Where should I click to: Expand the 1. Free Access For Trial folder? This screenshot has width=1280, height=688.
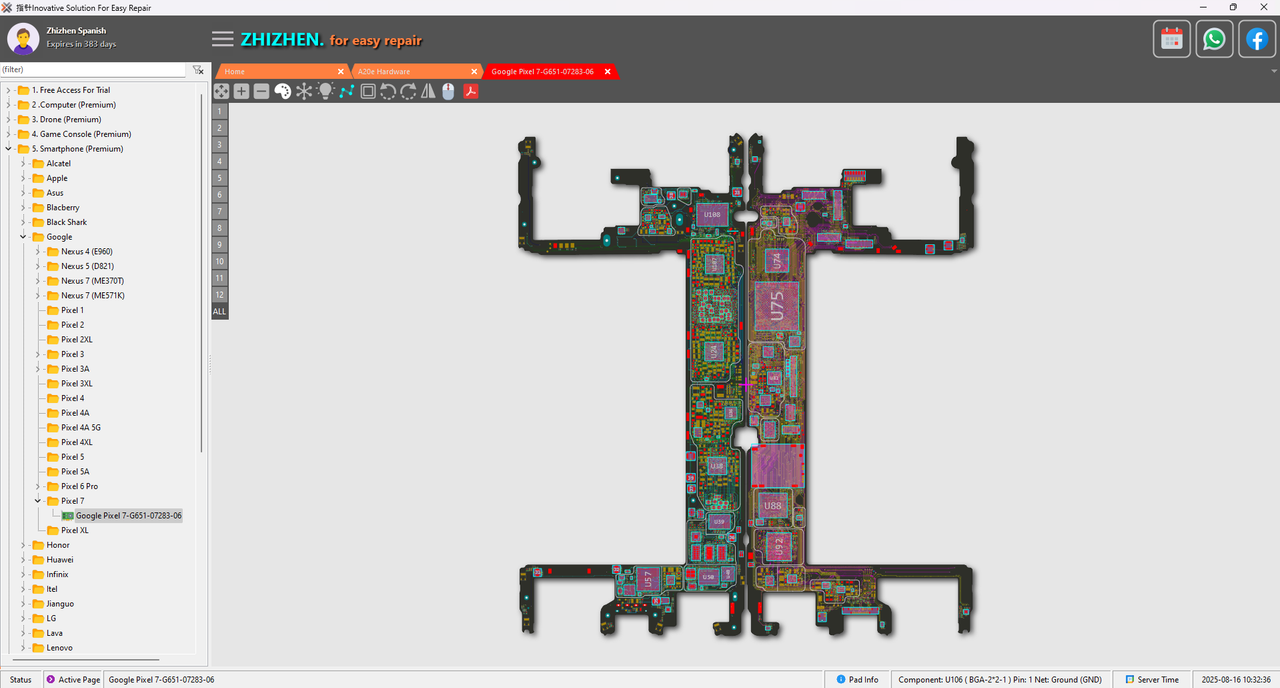(x=9, y=90)
